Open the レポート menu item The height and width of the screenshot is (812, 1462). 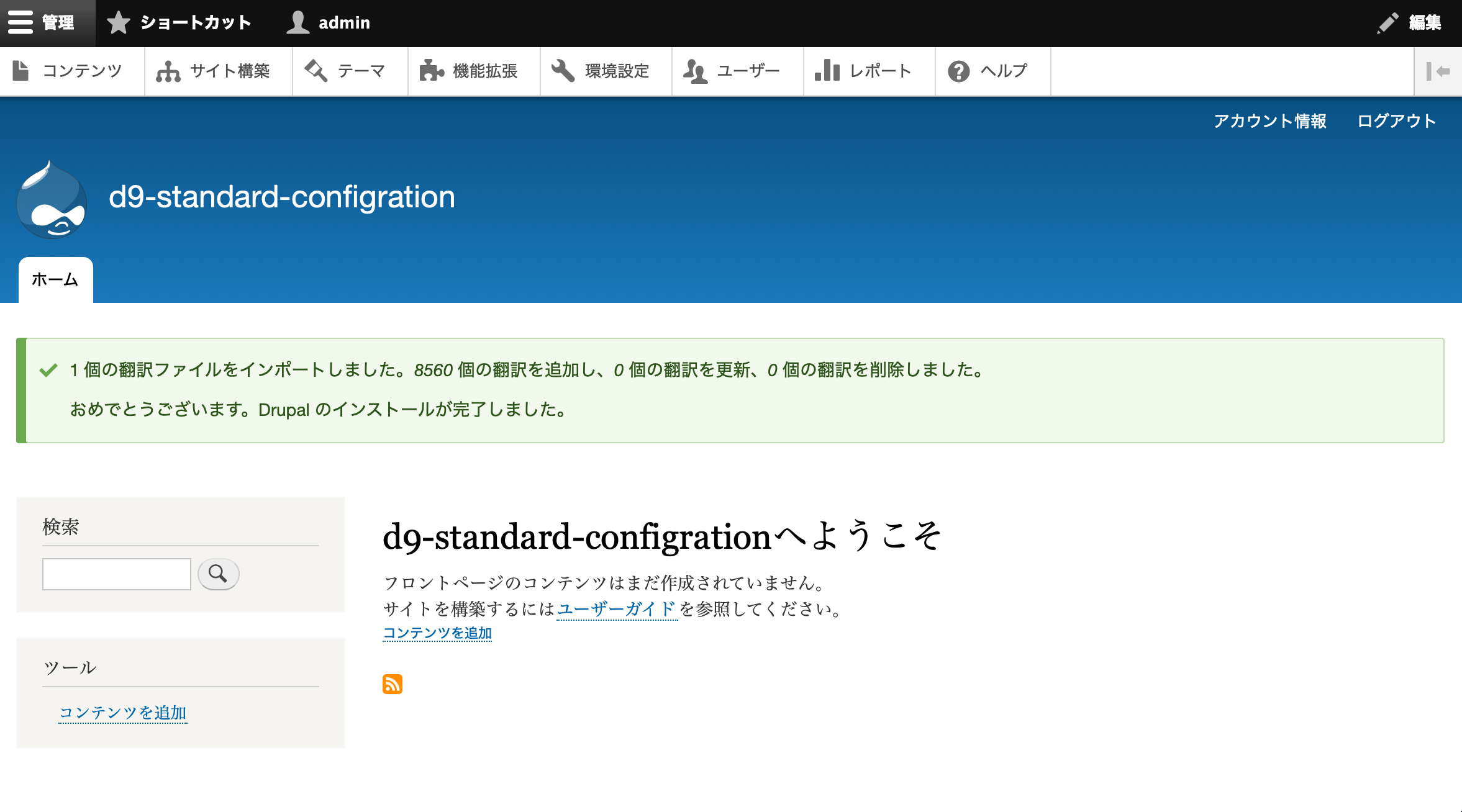click(869, 71)
